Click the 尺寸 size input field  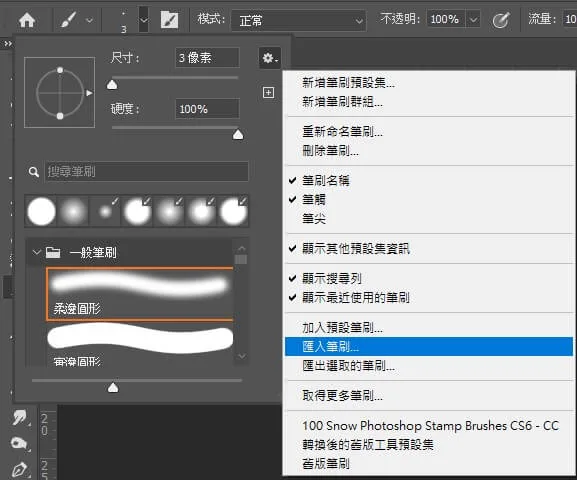207,58
